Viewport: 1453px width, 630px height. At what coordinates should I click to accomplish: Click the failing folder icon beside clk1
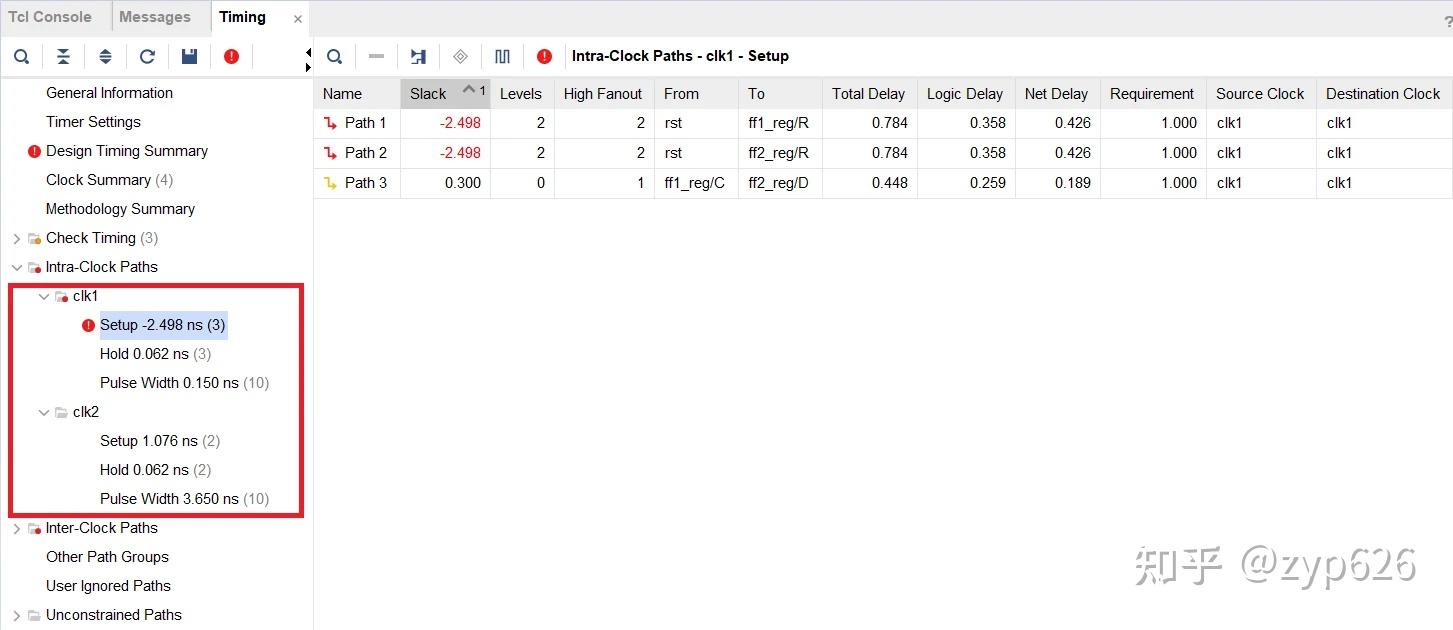point(61,296)
